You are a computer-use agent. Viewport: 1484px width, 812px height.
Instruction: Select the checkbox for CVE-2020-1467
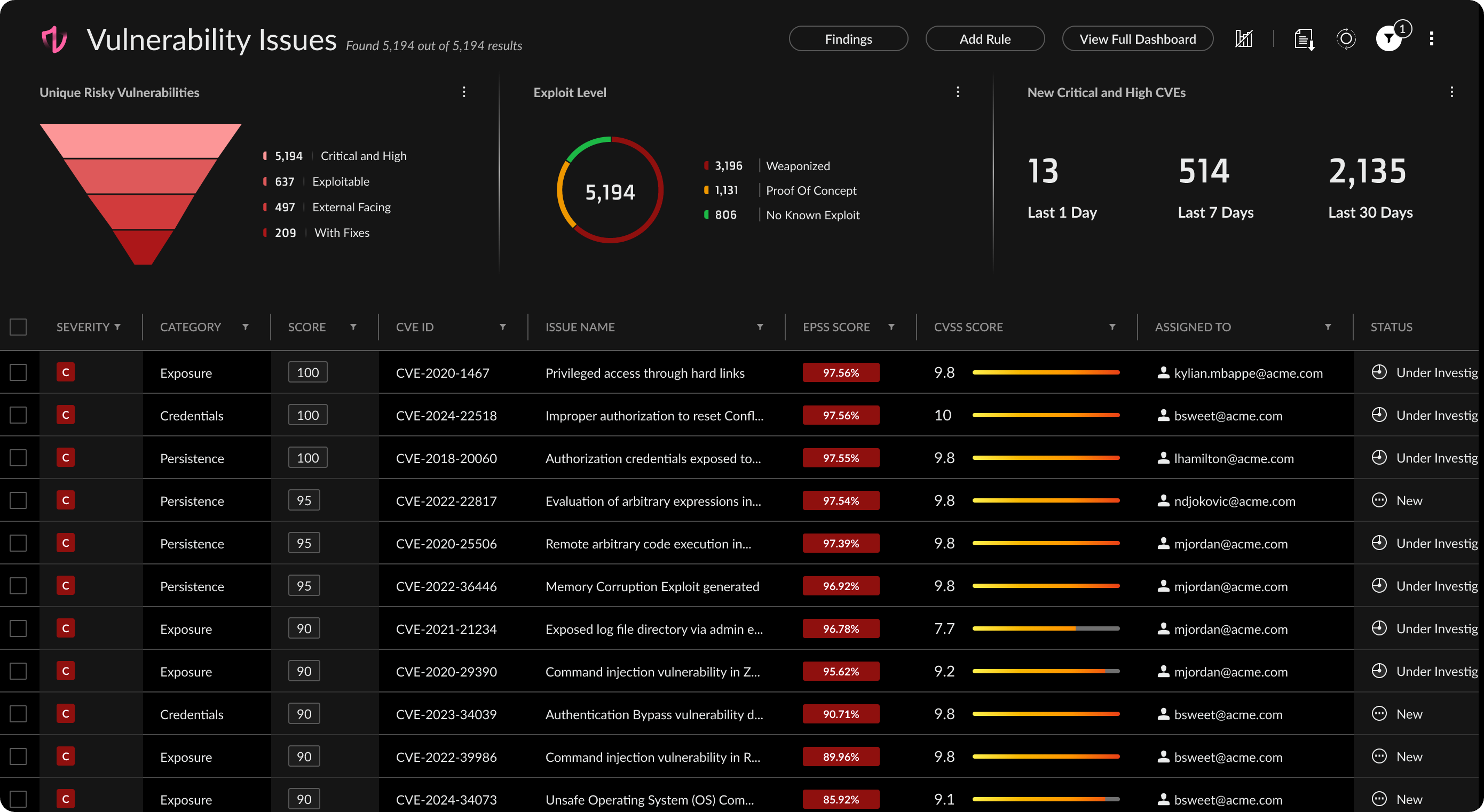(x=18, y=372)
